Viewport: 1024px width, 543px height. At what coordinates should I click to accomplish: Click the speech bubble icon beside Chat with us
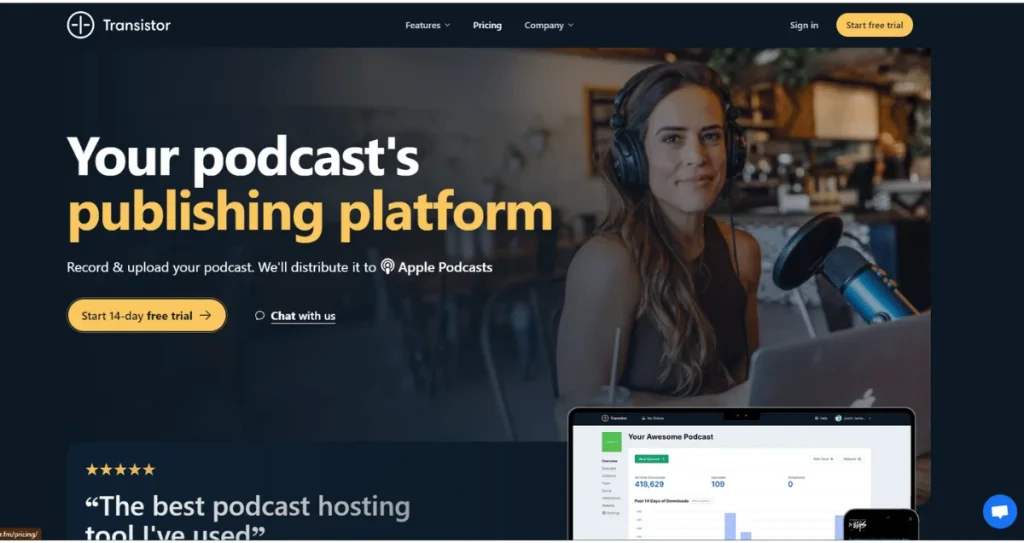click(x=260, y=316)
